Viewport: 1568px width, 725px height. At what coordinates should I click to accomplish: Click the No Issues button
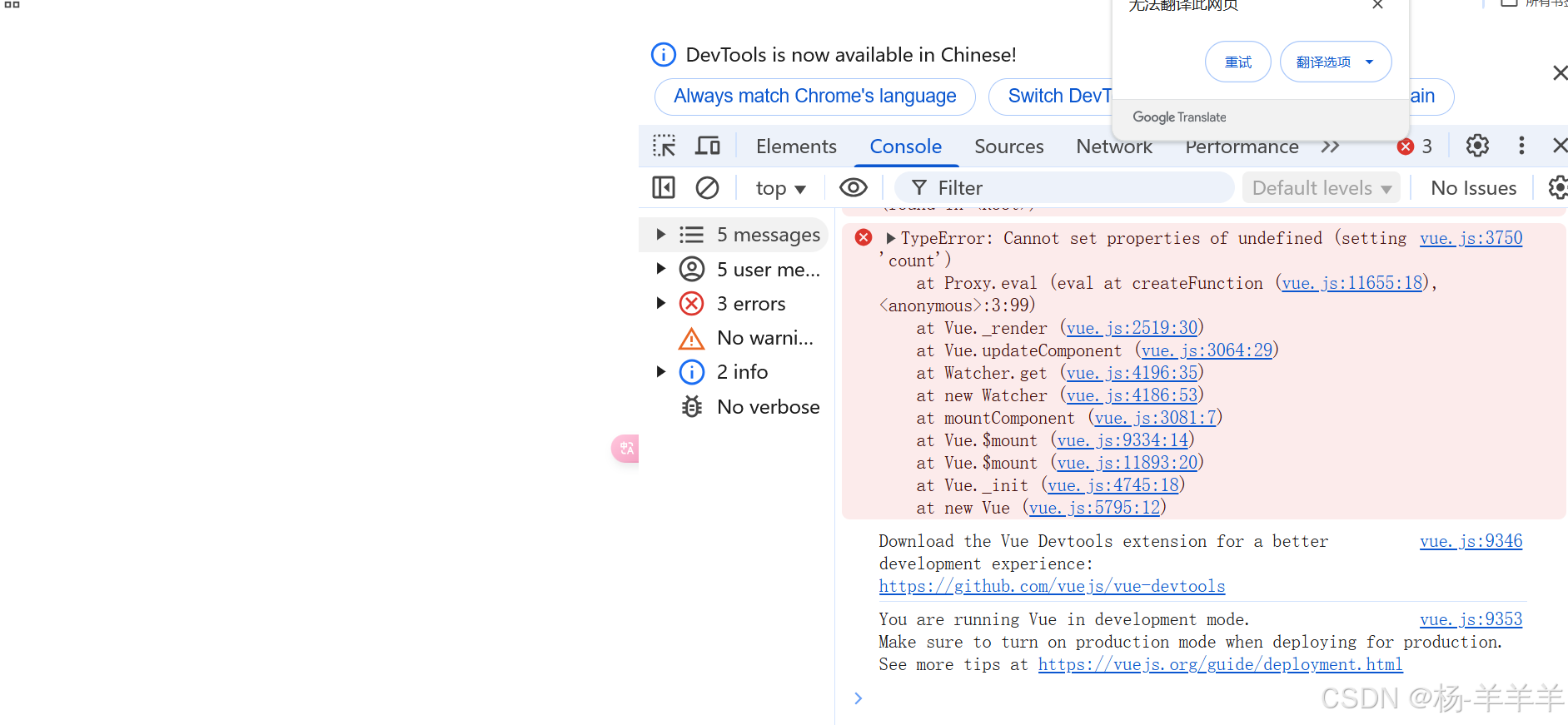coord(1473,188)
